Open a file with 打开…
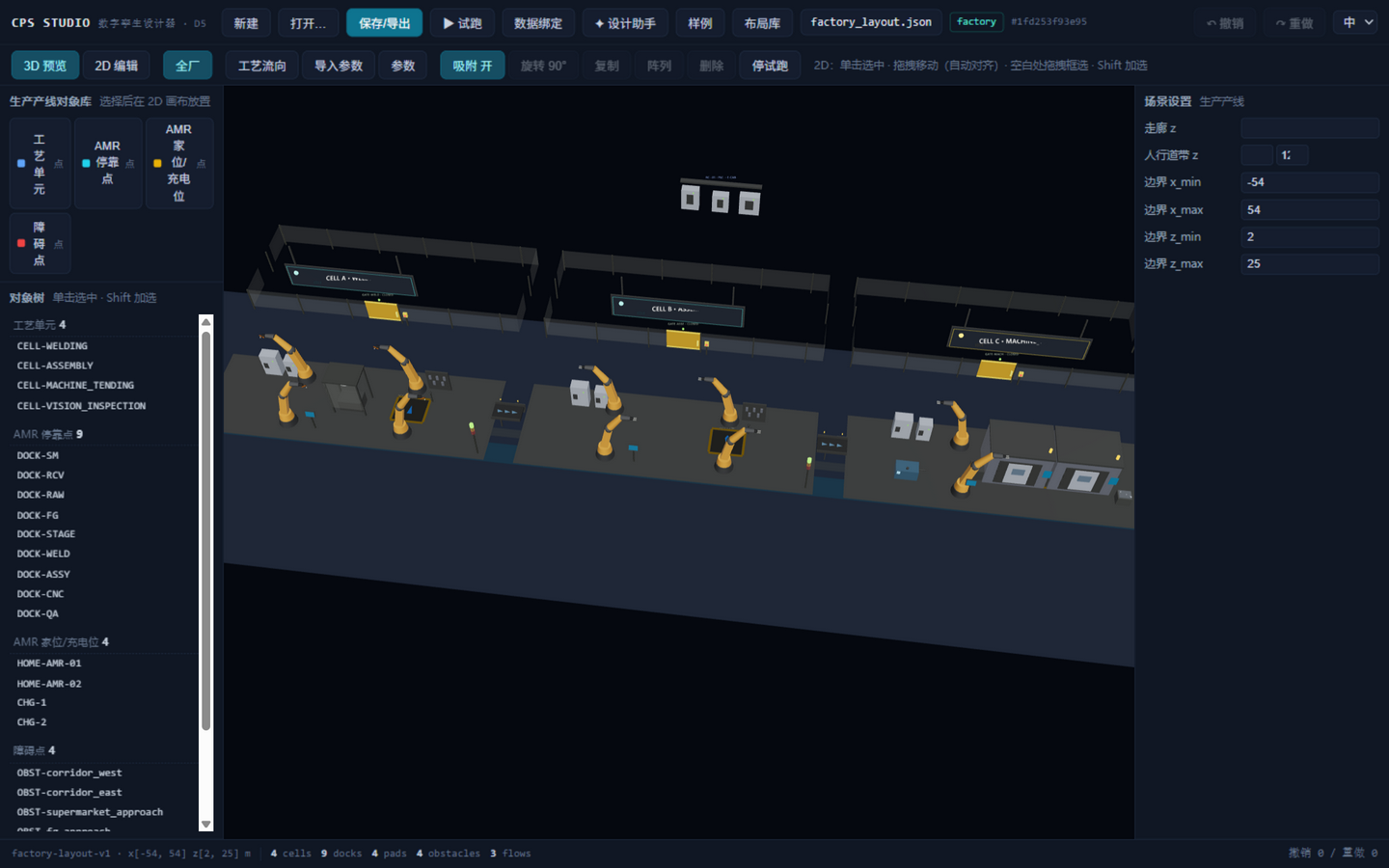 point(309,23)
